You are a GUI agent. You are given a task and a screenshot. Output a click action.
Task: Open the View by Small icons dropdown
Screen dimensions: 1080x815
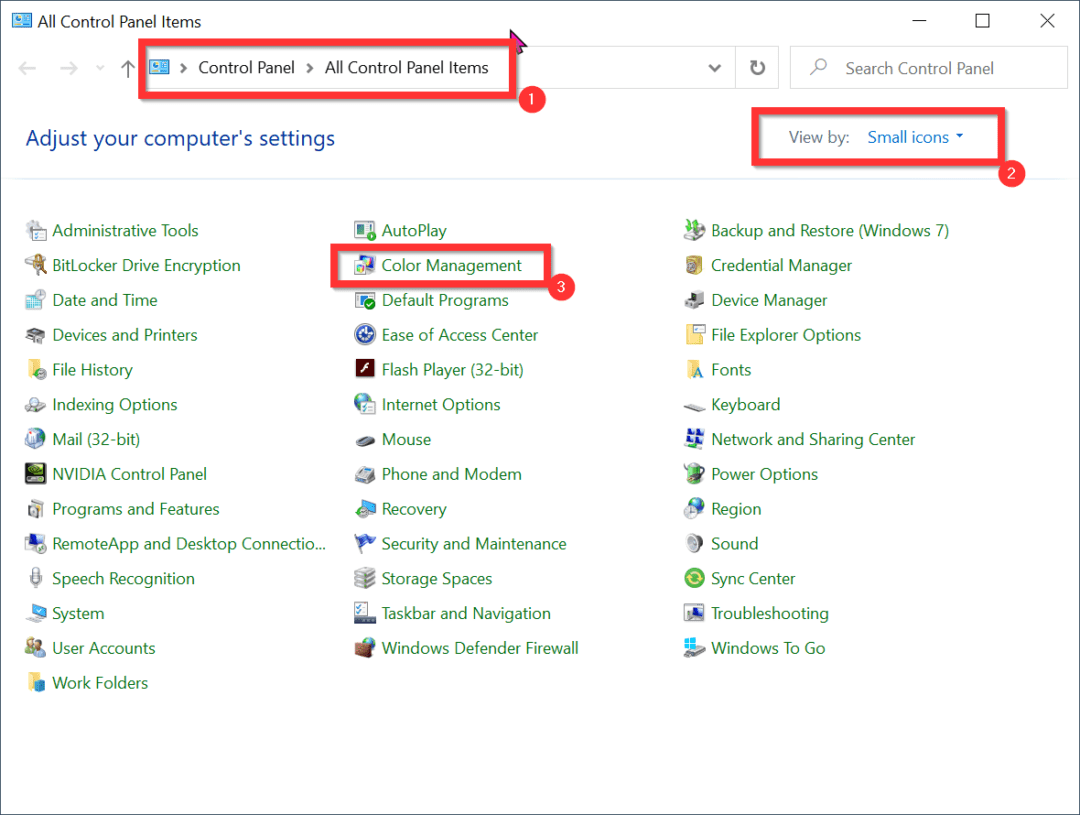[x=908, y=137]
